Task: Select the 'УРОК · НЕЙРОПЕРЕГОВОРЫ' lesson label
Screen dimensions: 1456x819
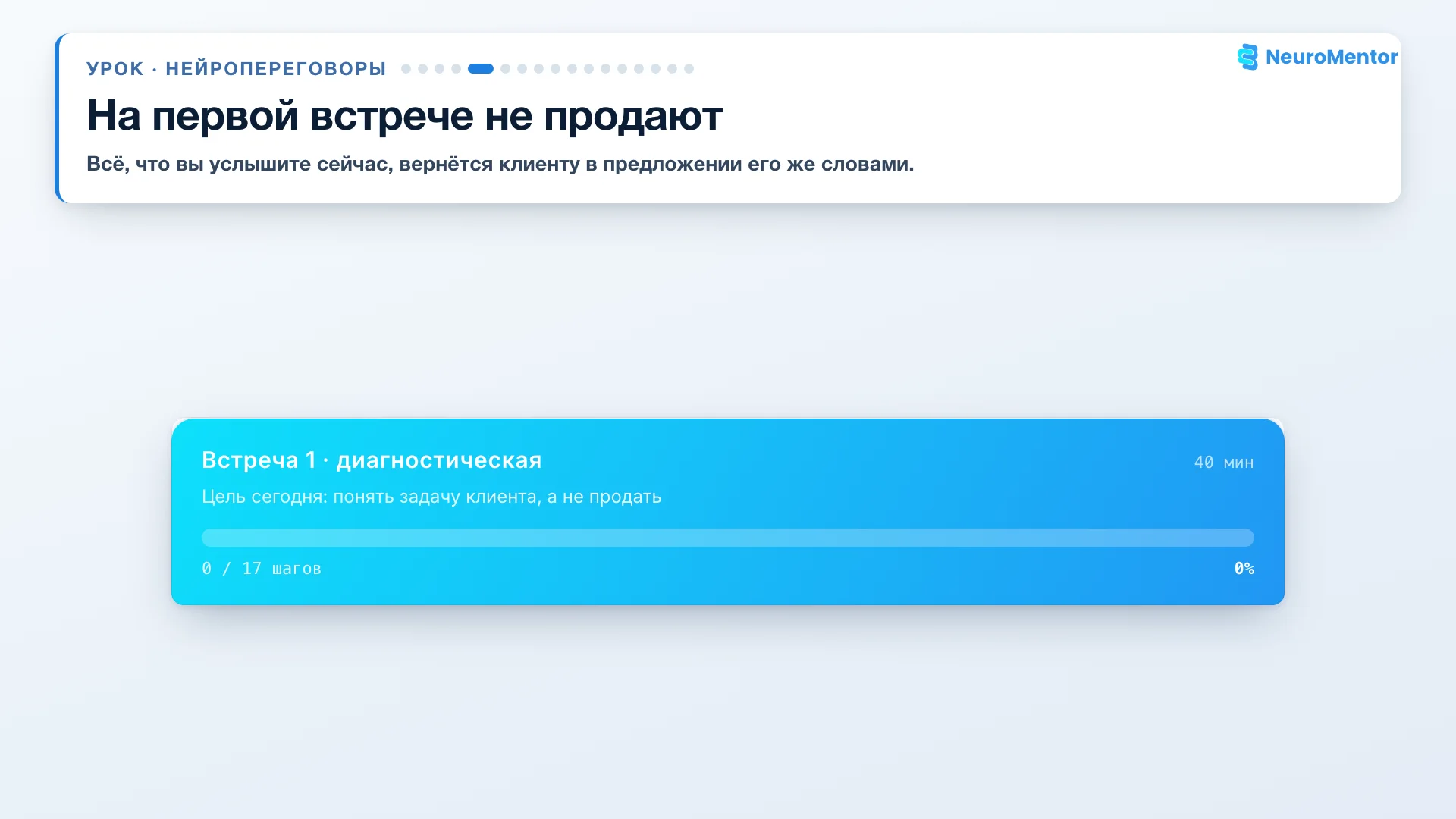Action: click(x=237, y=69)
